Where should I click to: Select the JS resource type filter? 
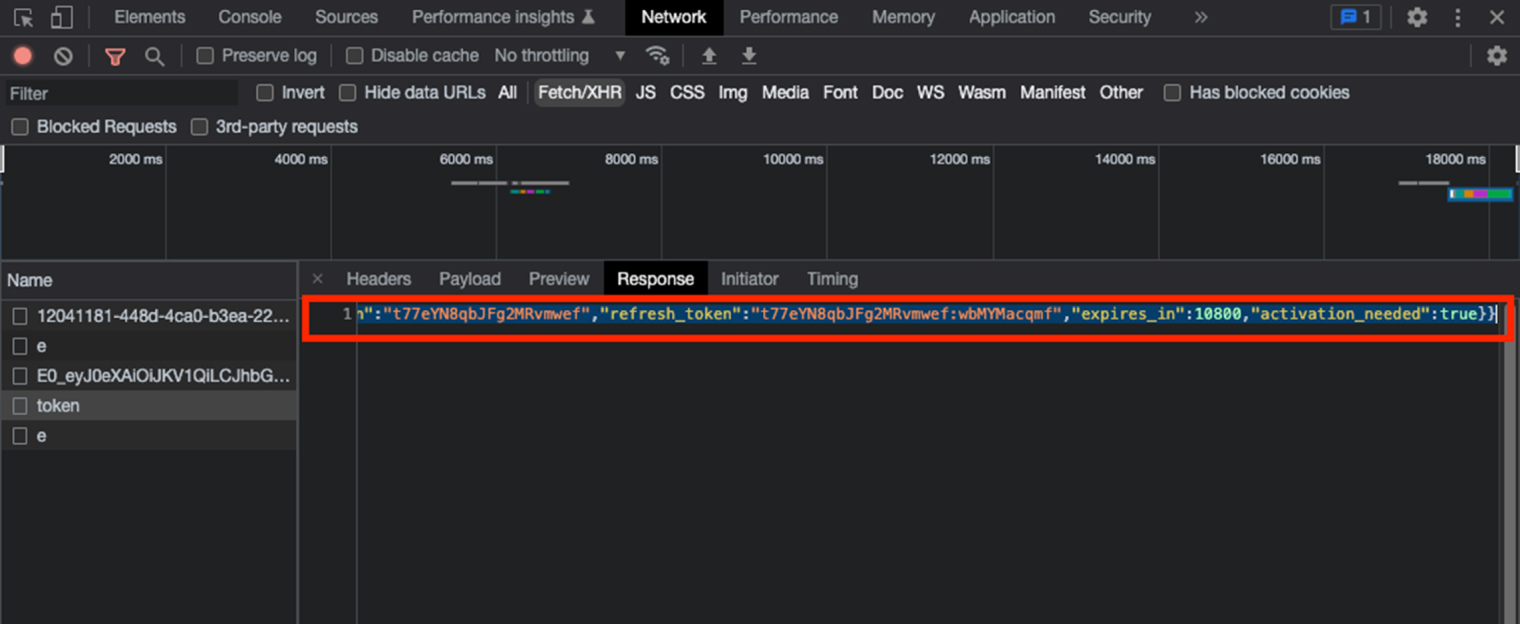pos(646,93)
